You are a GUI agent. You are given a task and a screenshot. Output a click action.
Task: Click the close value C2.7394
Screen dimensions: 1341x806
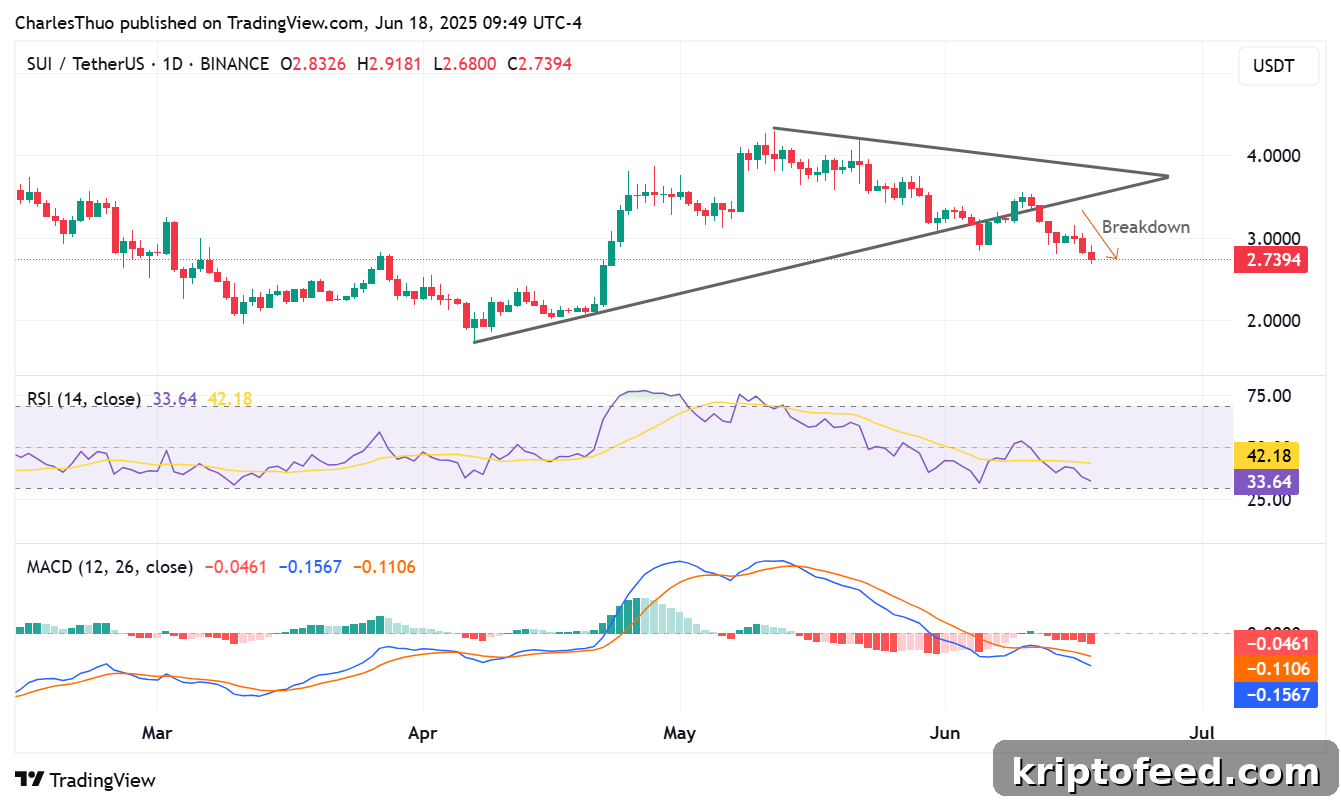(540, 64)
